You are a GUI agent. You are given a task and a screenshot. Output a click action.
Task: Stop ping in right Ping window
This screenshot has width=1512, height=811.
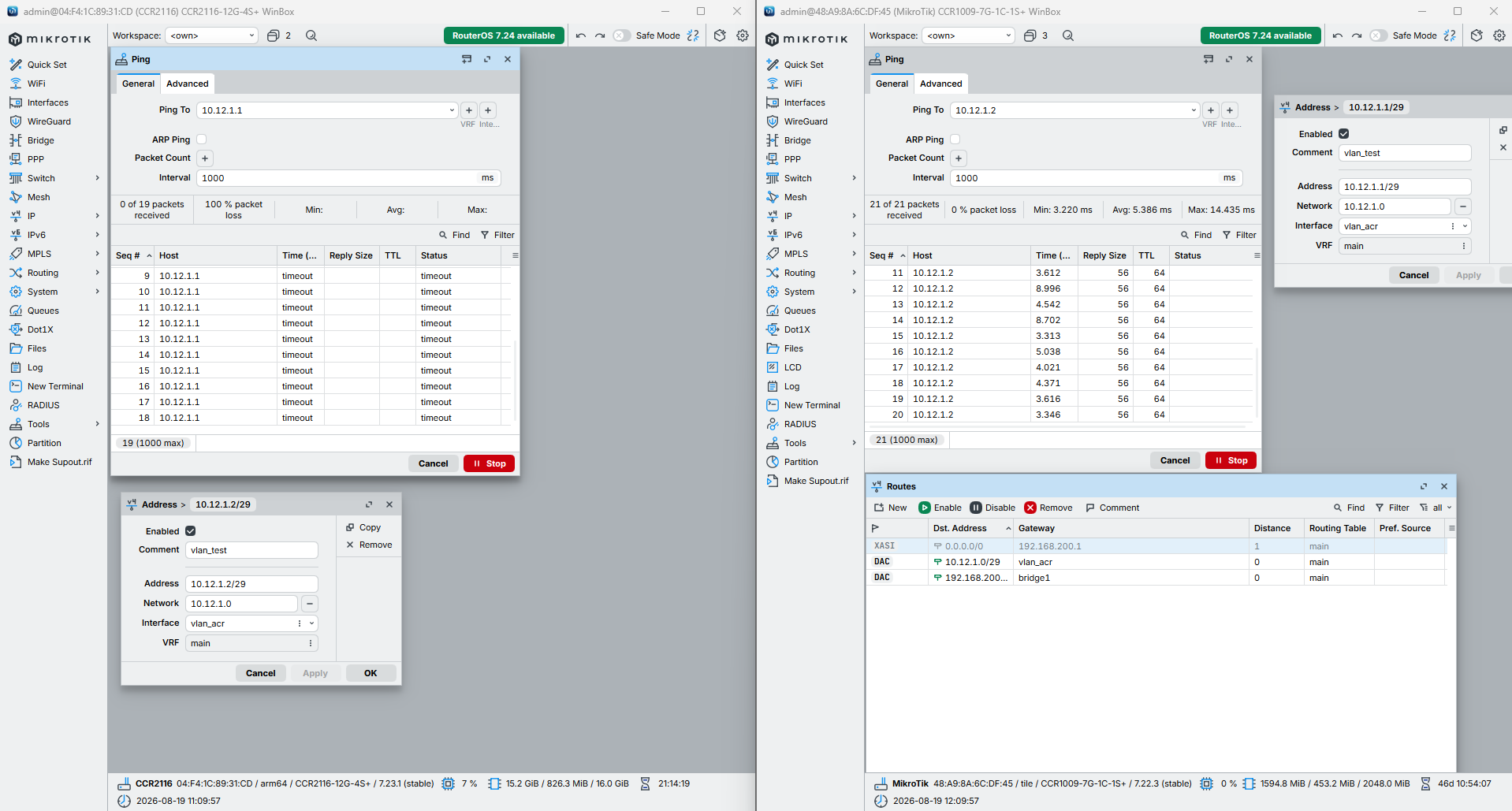1231,460
